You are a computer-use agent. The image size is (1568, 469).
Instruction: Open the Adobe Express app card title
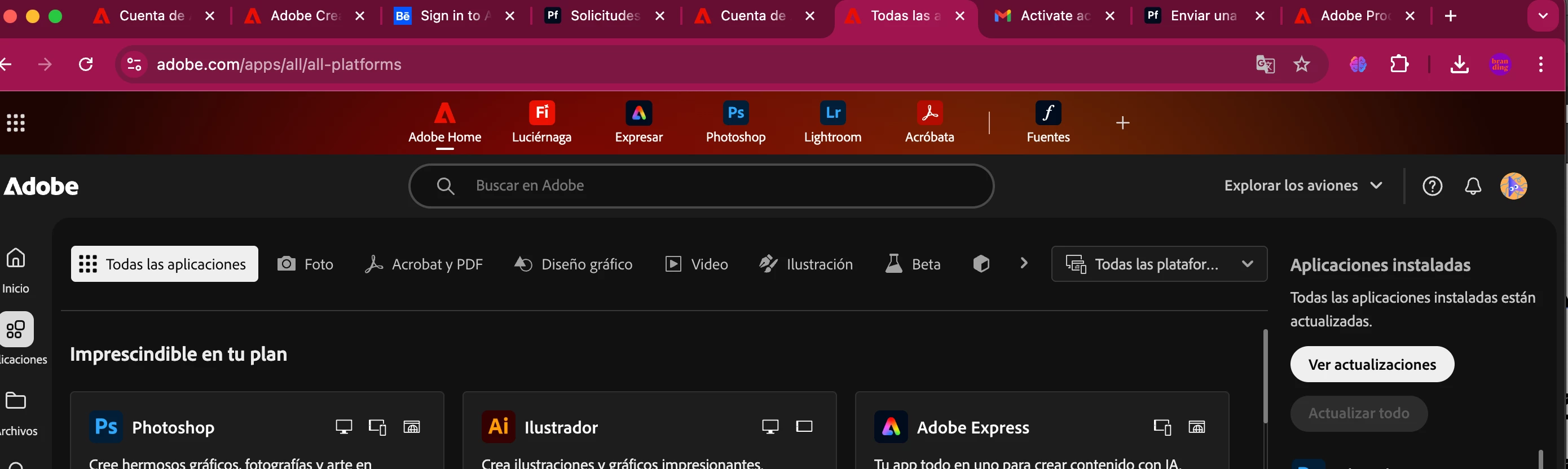[973, 428]
